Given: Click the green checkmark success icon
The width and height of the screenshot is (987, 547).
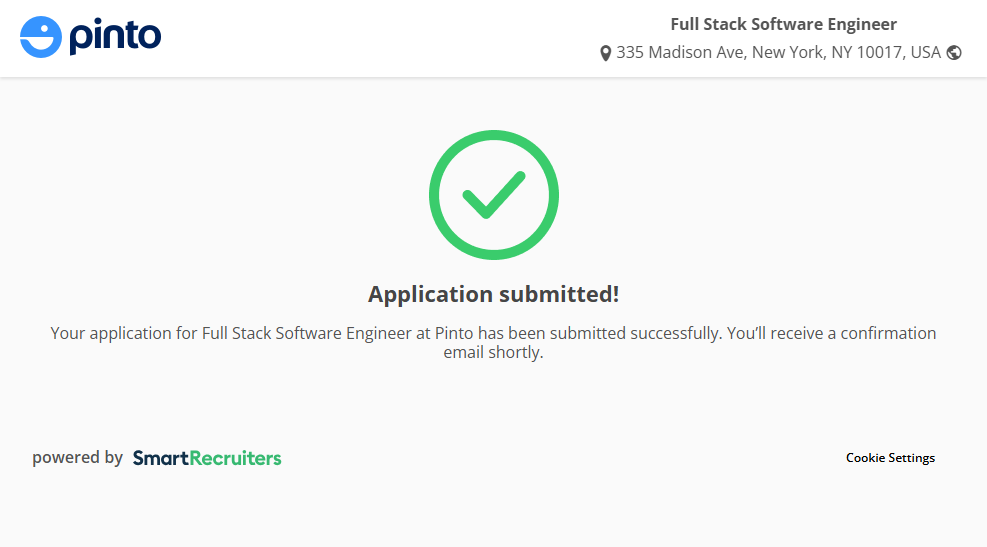Looking at the screenshot, I should (494, 195).
